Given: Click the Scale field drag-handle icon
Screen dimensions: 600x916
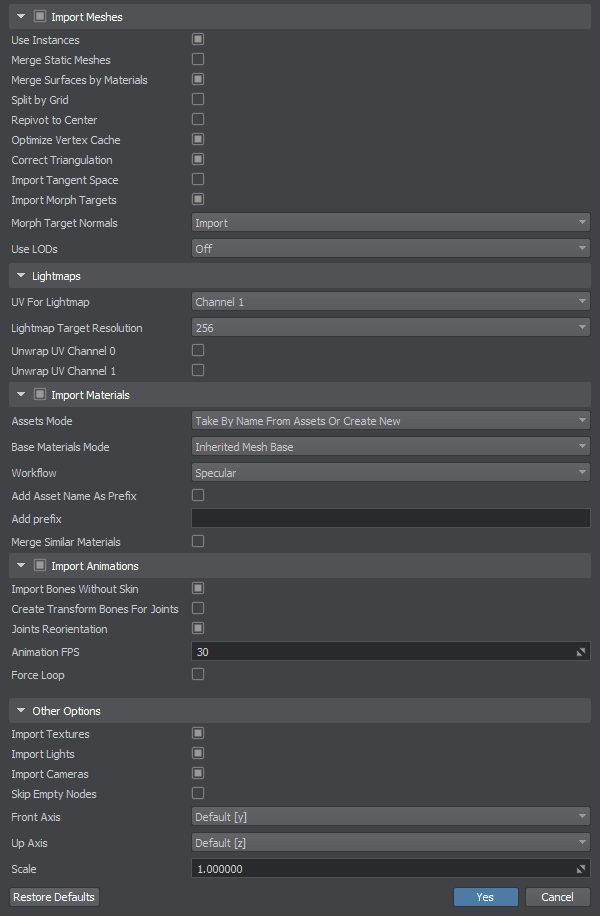Looking at the screenshot, I should [580, 869].
